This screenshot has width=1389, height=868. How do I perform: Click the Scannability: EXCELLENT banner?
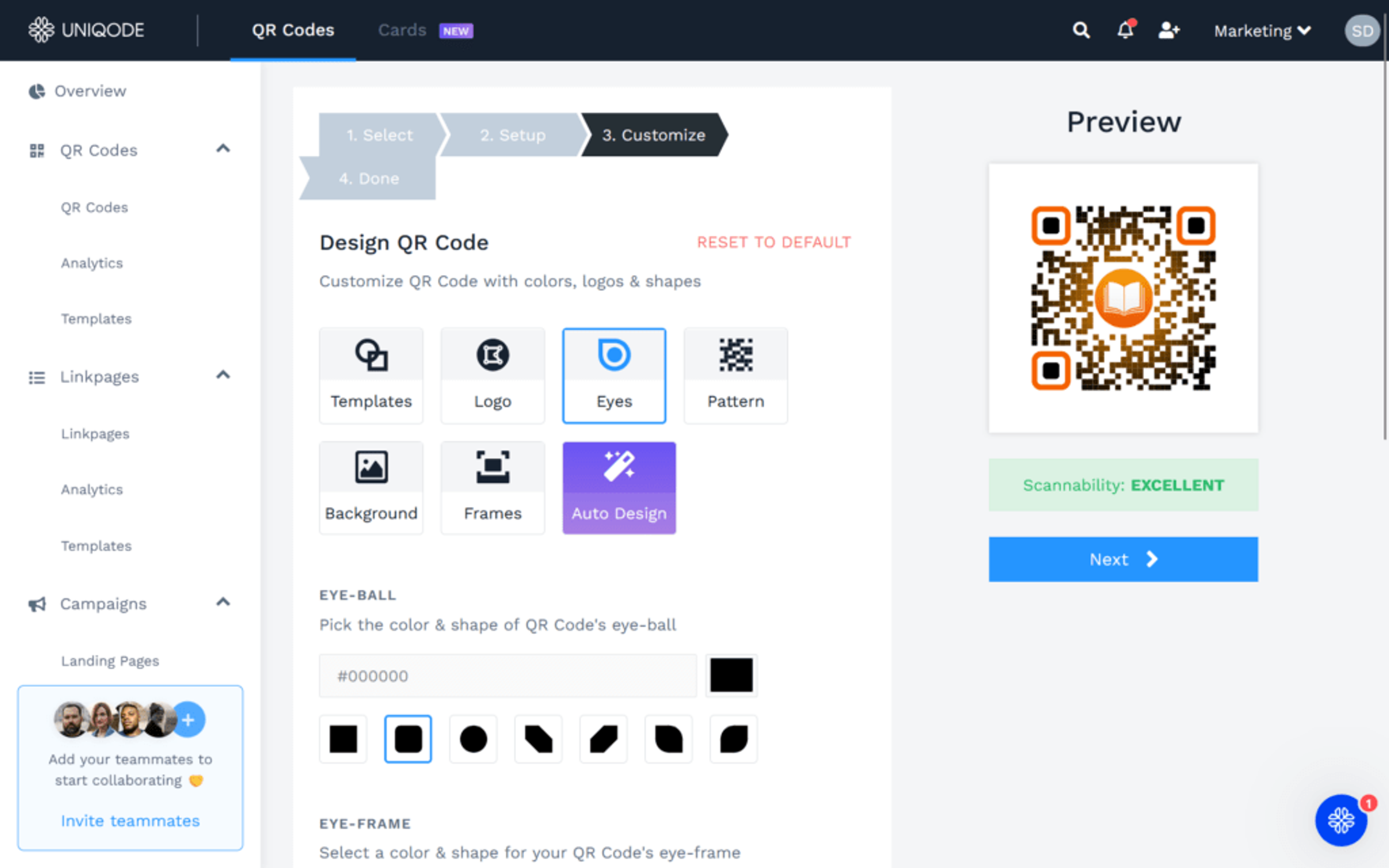pyautogui.click(x=1123, y=485)
